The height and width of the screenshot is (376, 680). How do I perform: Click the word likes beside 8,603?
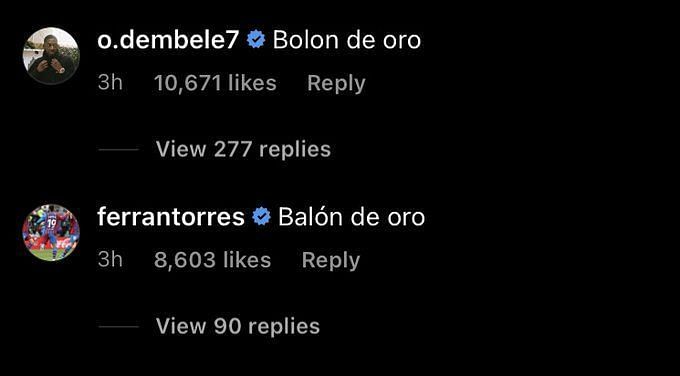[x=247, y=260]
